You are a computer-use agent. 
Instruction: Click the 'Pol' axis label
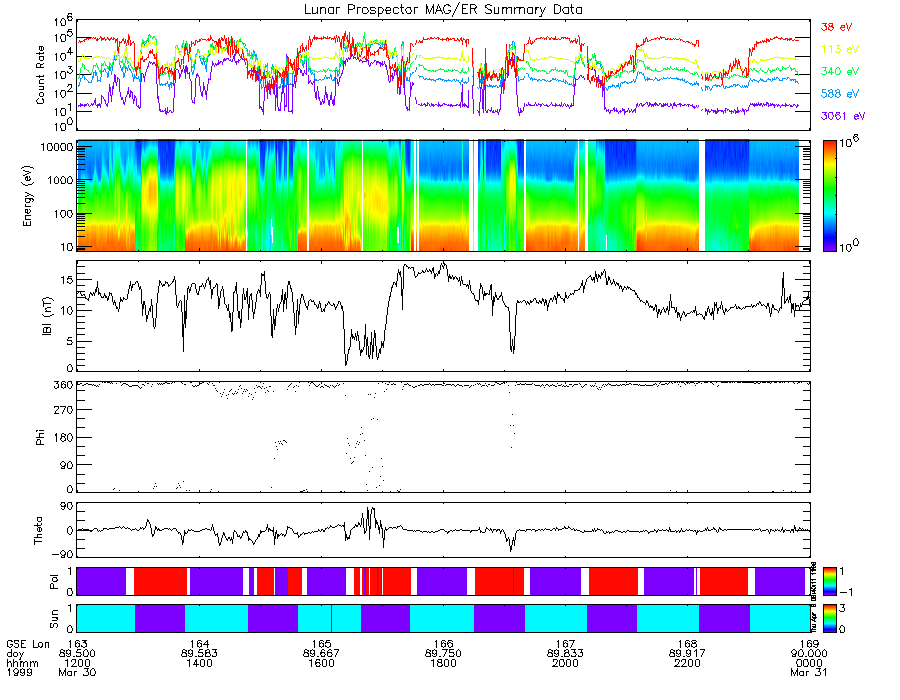tap(54, 582)
